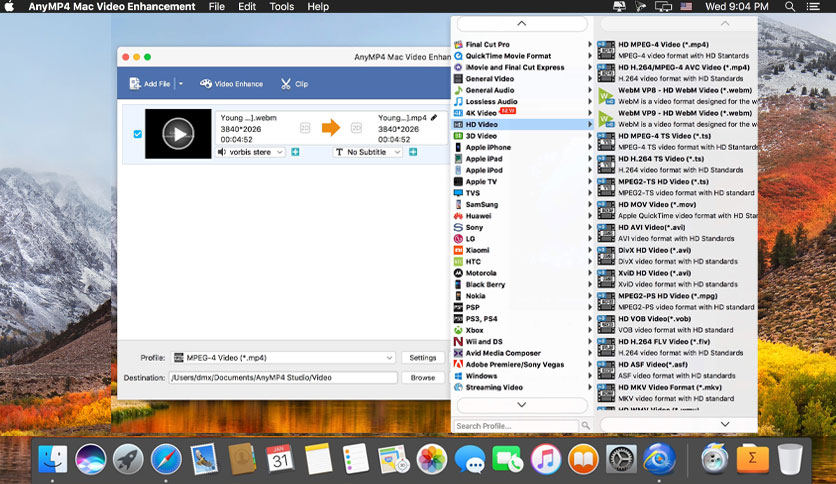Open the 4K Video category
The height and width of the screenshot is (484, 836).
click(x=522, y=113)
